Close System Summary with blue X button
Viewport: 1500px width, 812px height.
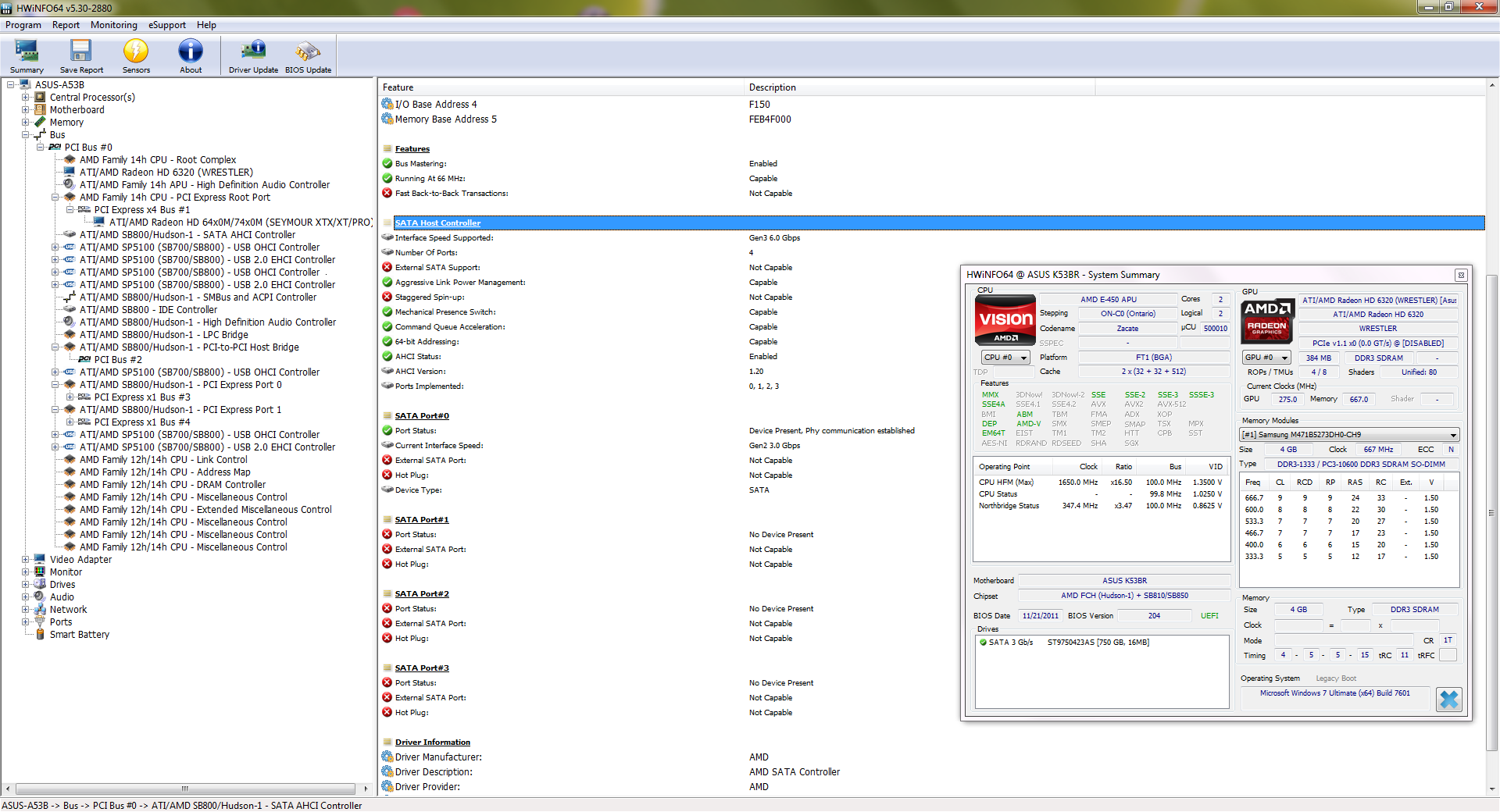[1448, 700]
